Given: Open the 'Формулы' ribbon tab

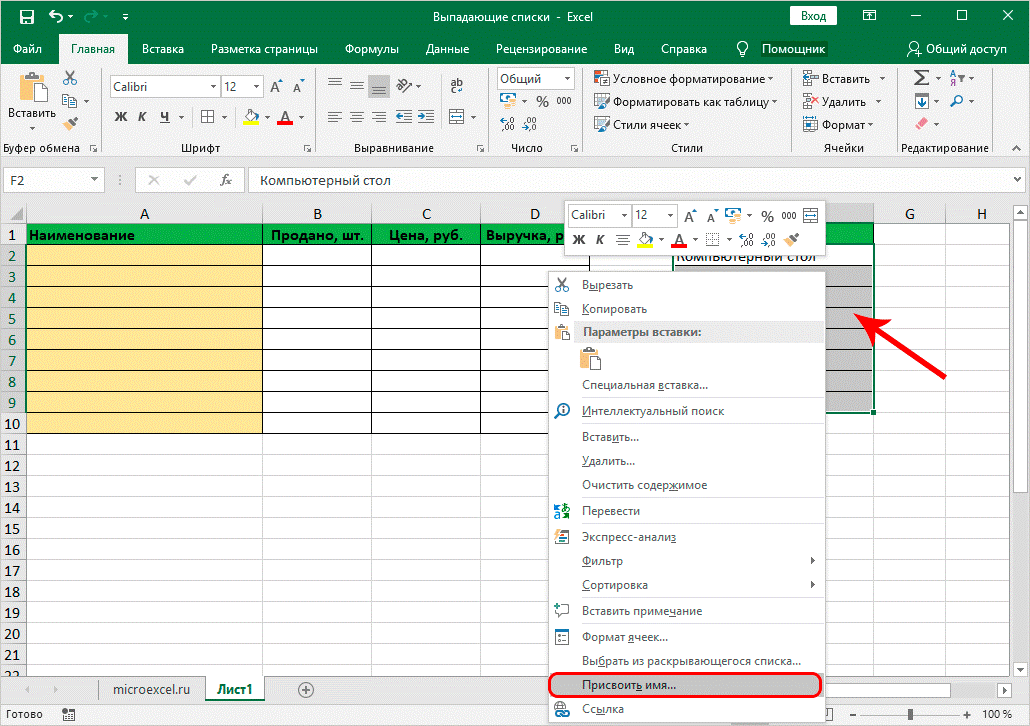Looking at the screenshot, I should [x=371, y=49].
